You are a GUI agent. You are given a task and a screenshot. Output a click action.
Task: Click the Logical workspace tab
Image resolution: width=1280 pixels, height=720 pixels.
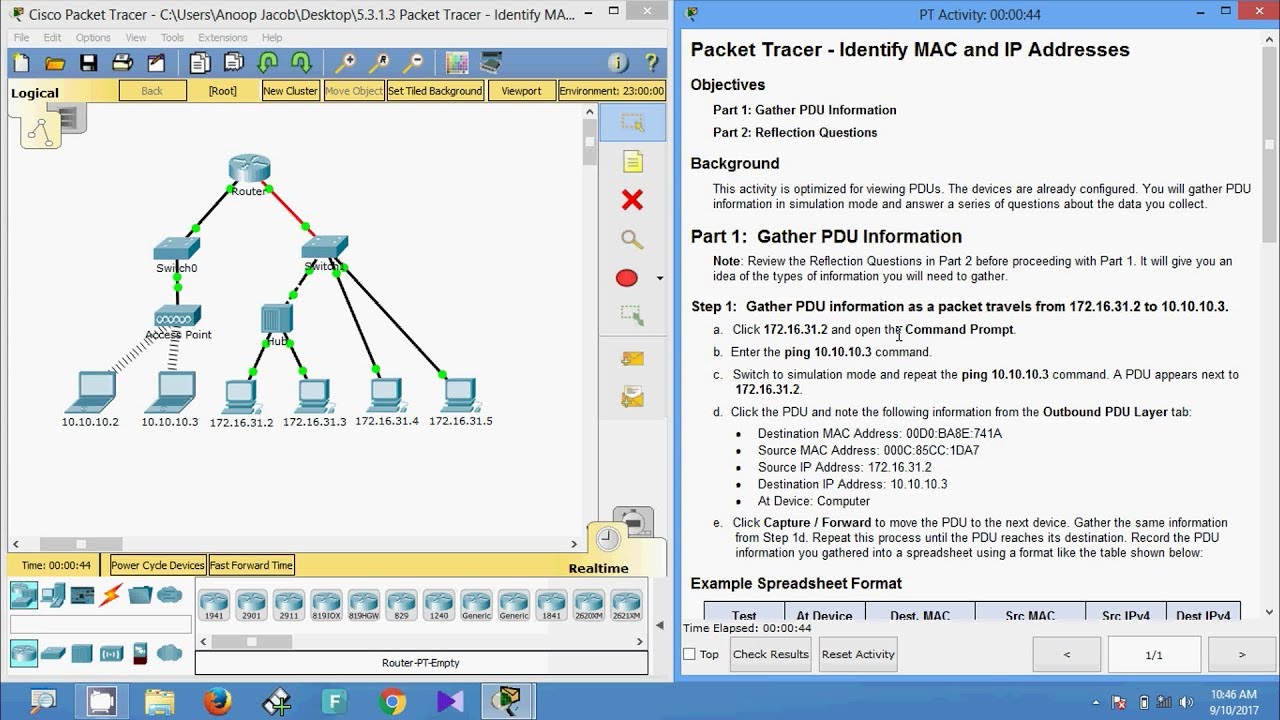35,93
